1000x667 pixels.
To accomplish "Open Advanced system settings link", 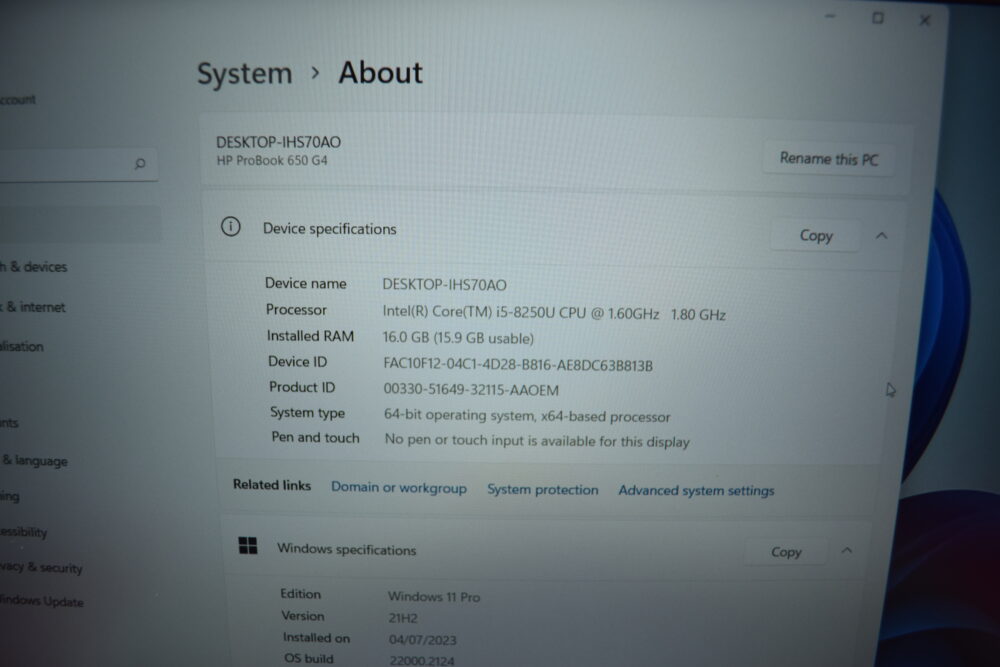I will pos(696,490).
